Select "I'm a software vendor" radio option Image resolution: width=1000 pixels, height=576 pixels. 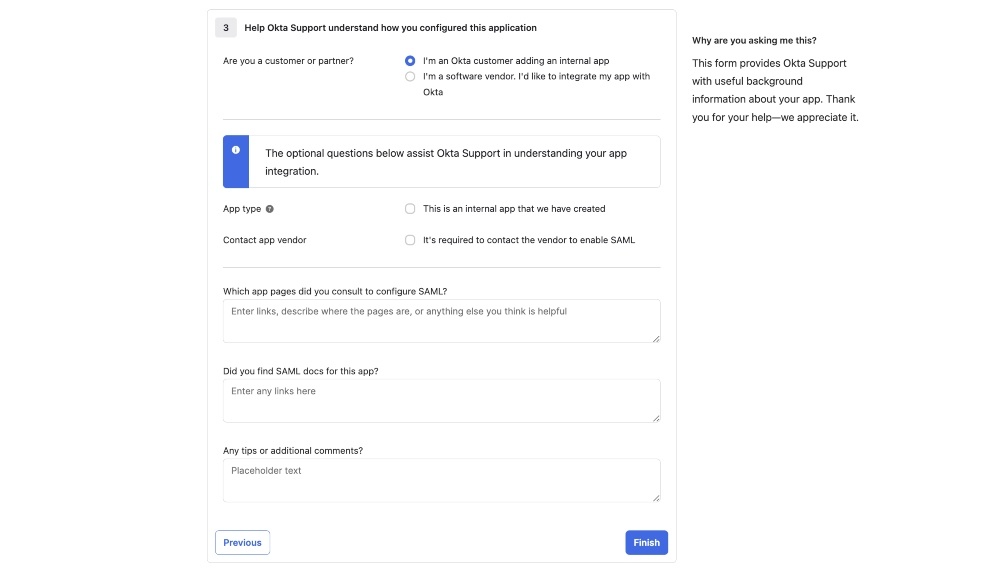click(410, 77)
